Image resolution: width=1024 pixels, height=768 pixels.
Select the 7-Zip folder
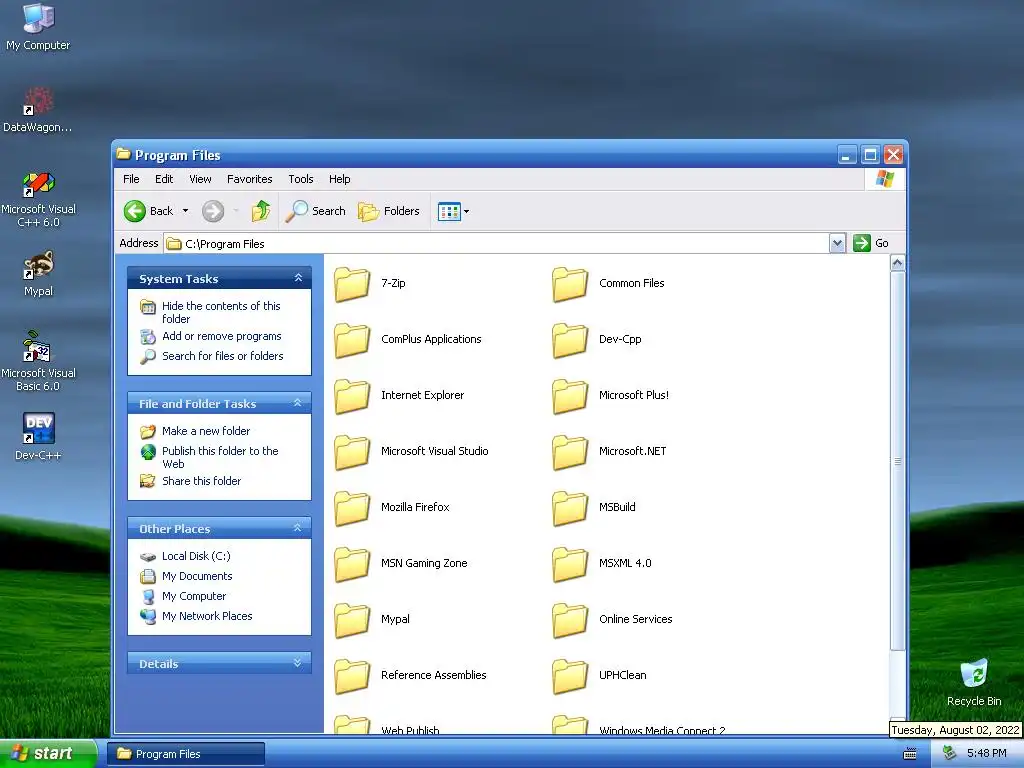(x=370, y=283)
